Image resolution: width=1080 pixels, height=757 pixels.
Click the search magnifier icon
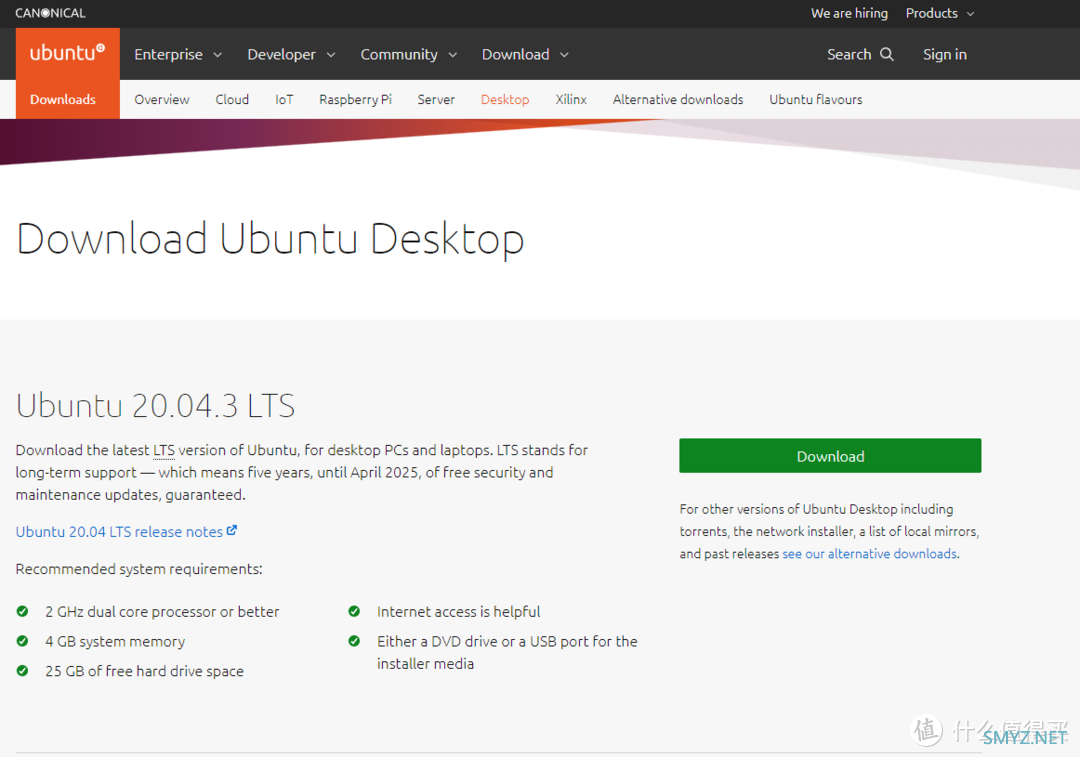[887, 54]
